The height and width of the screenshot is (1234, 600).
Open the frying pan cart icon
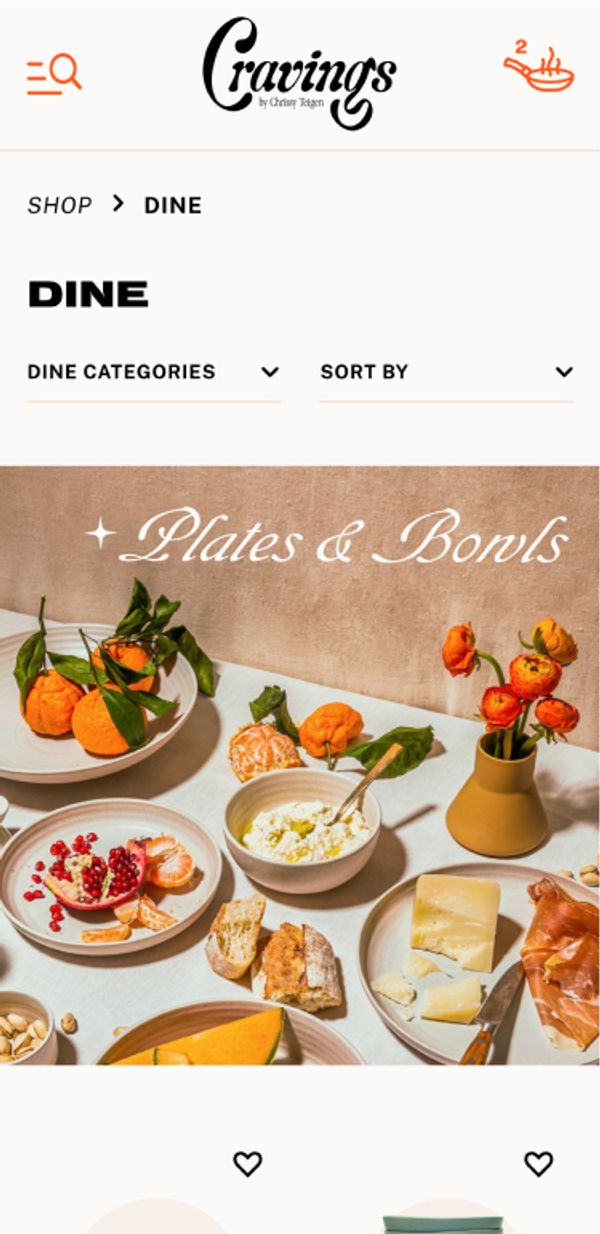(539, 68)
